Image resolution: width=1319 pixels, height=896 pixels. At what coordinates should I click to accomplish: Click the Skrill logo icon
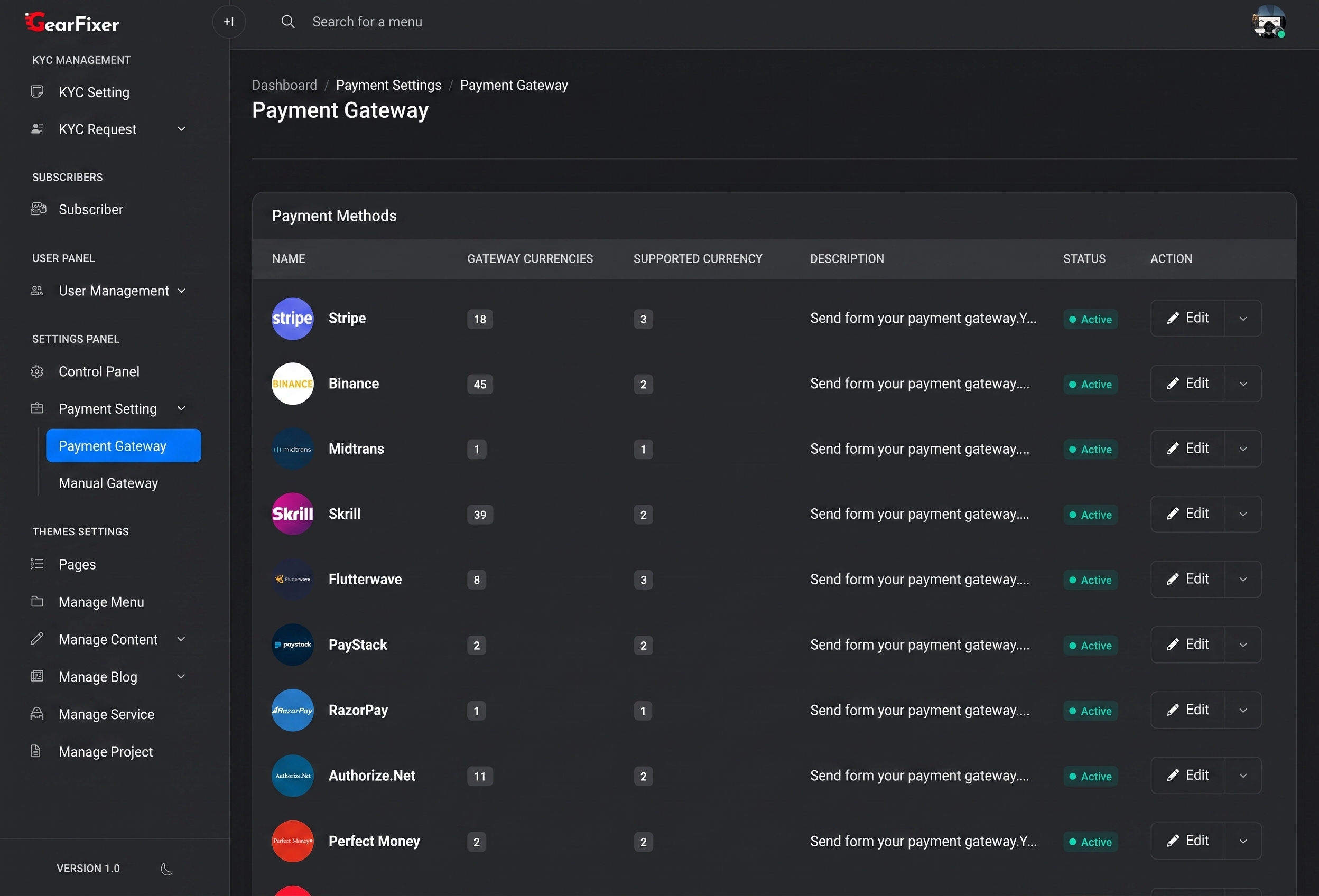coord(292,514)
